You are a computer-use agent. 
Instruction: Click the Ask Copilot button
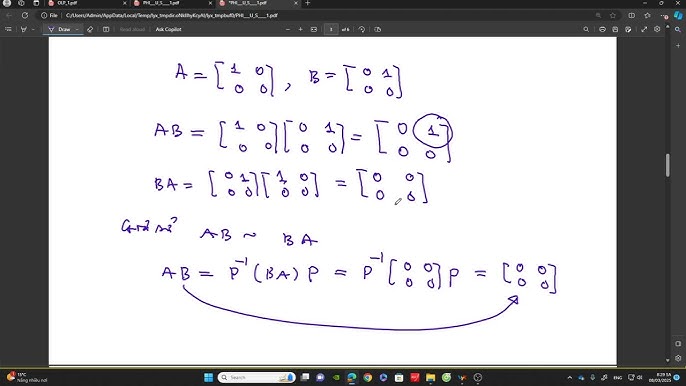[168, 29]
